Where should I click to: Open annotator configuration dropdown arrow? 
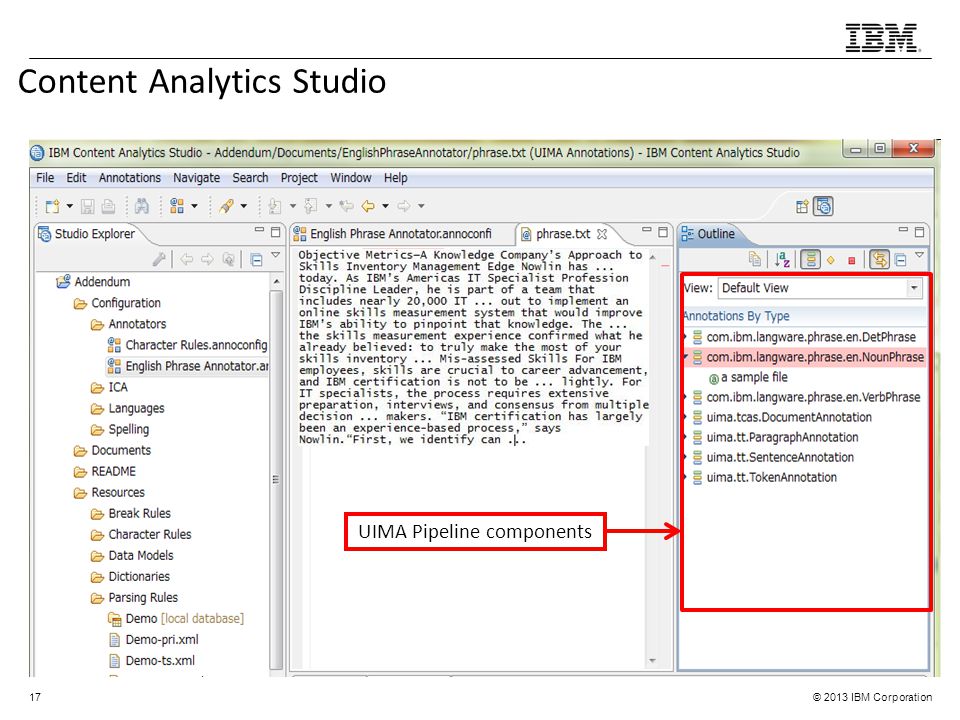coord(194,206)
